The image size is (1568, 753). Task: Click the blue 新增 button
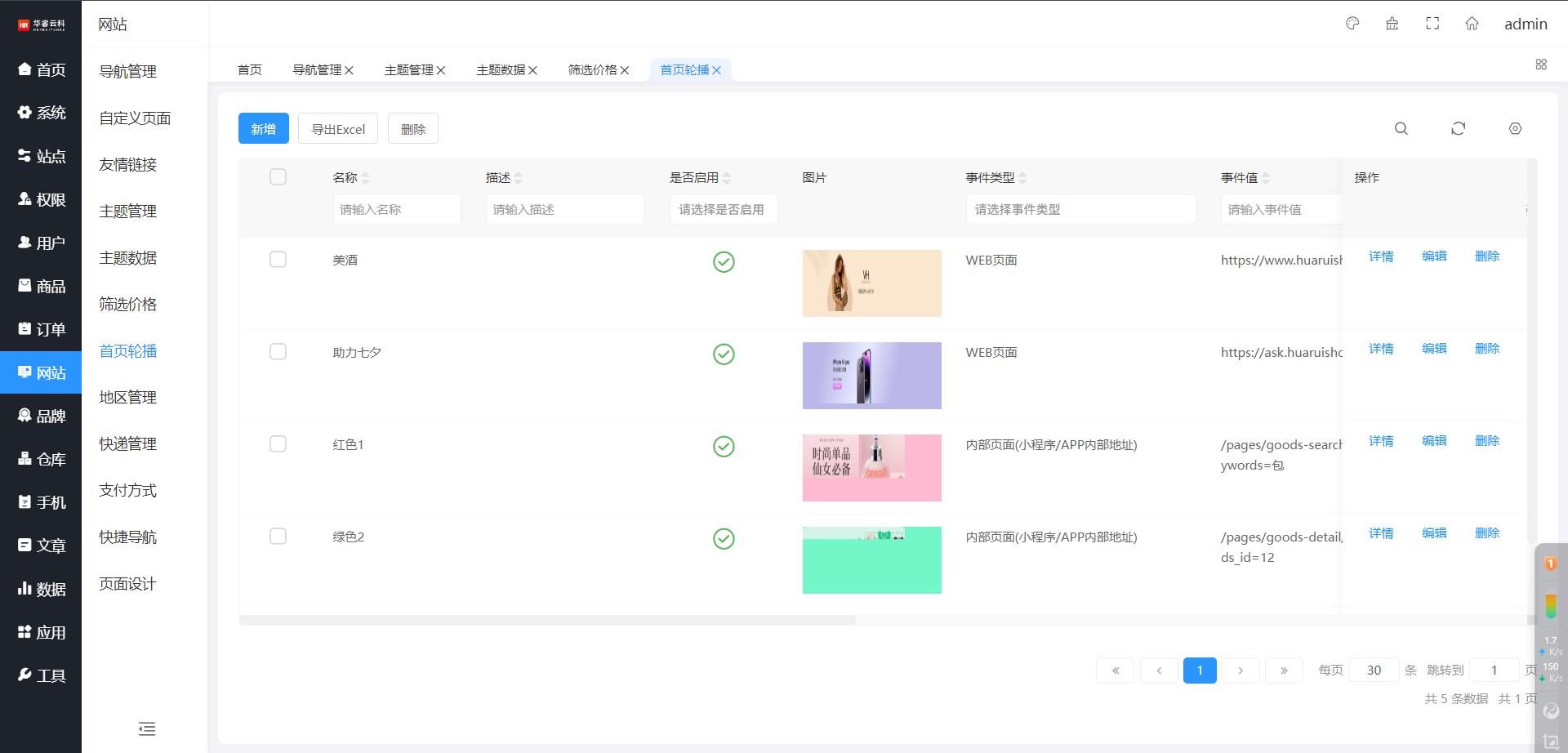click(263, 129)
